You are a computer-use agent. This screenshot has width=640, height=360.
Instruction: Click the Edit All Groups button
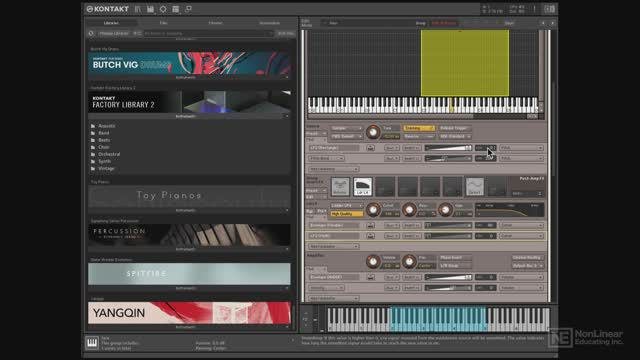click(x=444, y=23)
